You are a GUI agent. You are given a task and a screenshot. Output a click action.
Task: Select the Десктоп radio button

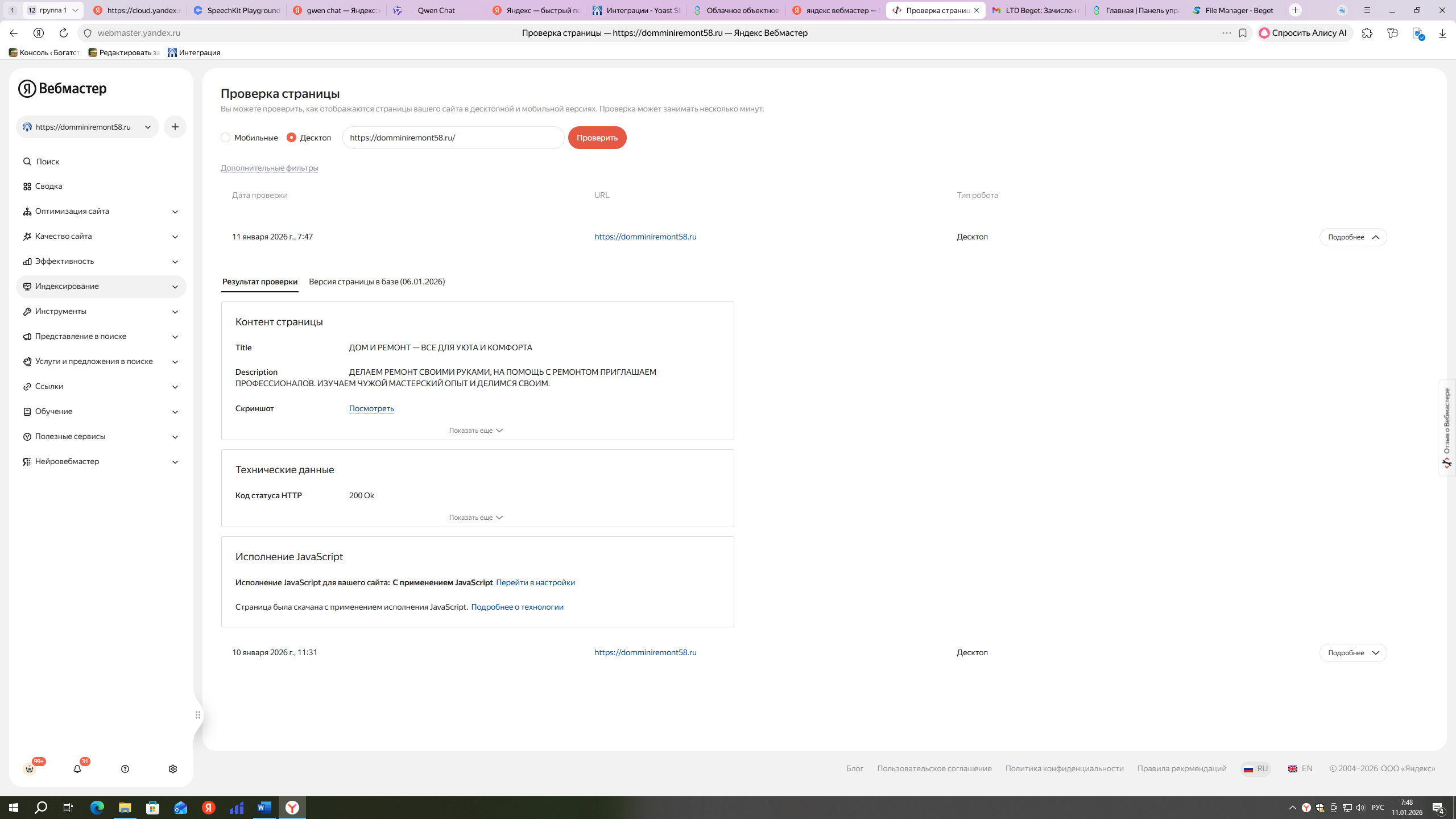(x=292, y=138)
